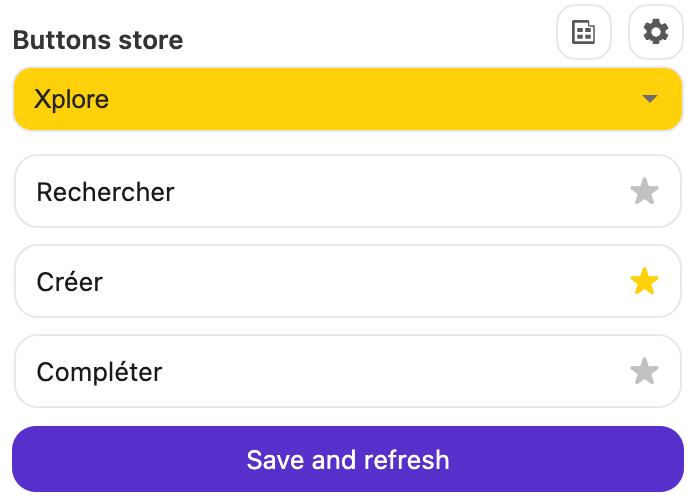Click the Compléter label text
Screen dimensions: 694x504
click(99, 373)
